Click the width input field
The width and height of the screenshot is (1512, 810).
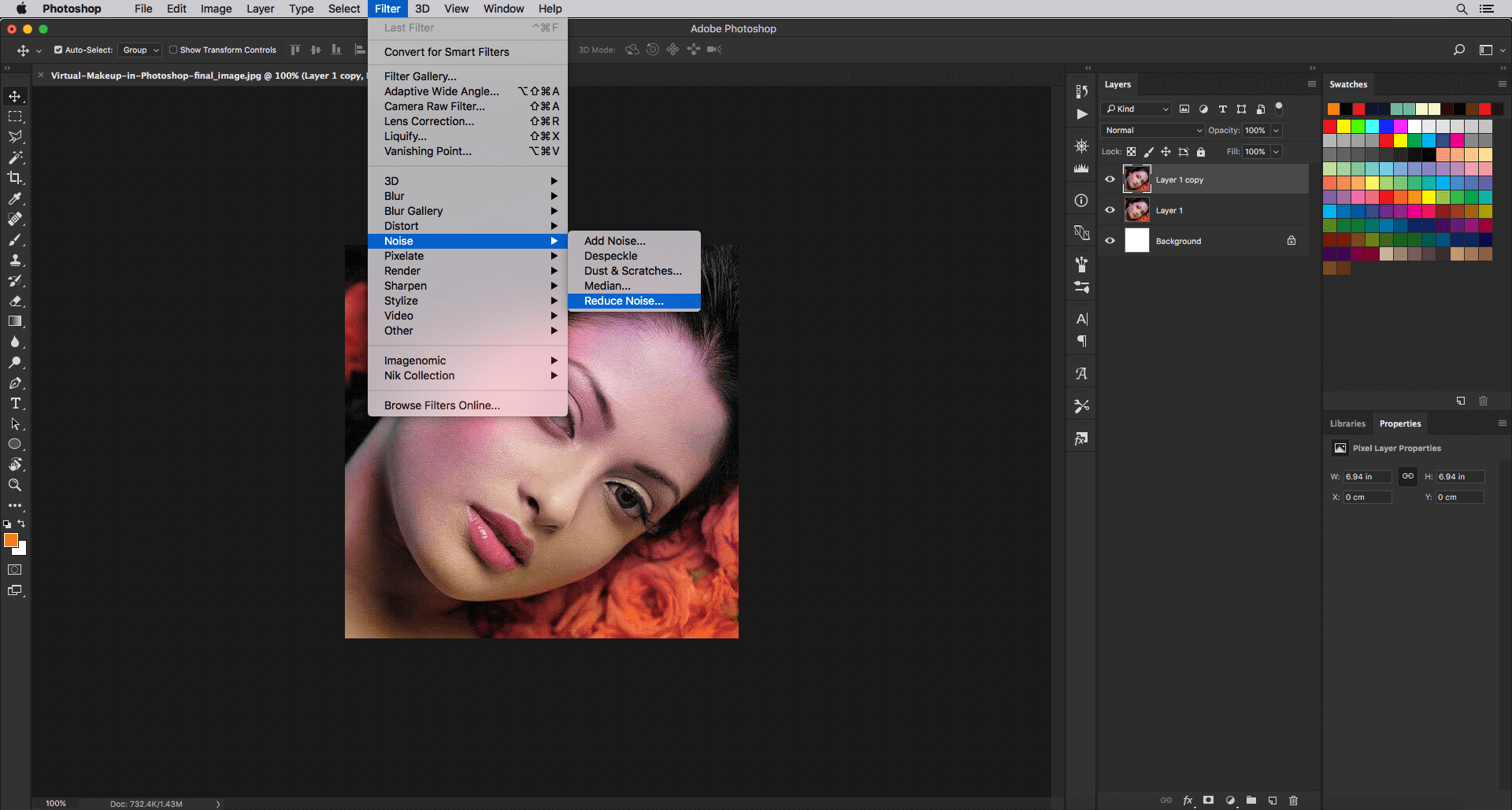1366,476
